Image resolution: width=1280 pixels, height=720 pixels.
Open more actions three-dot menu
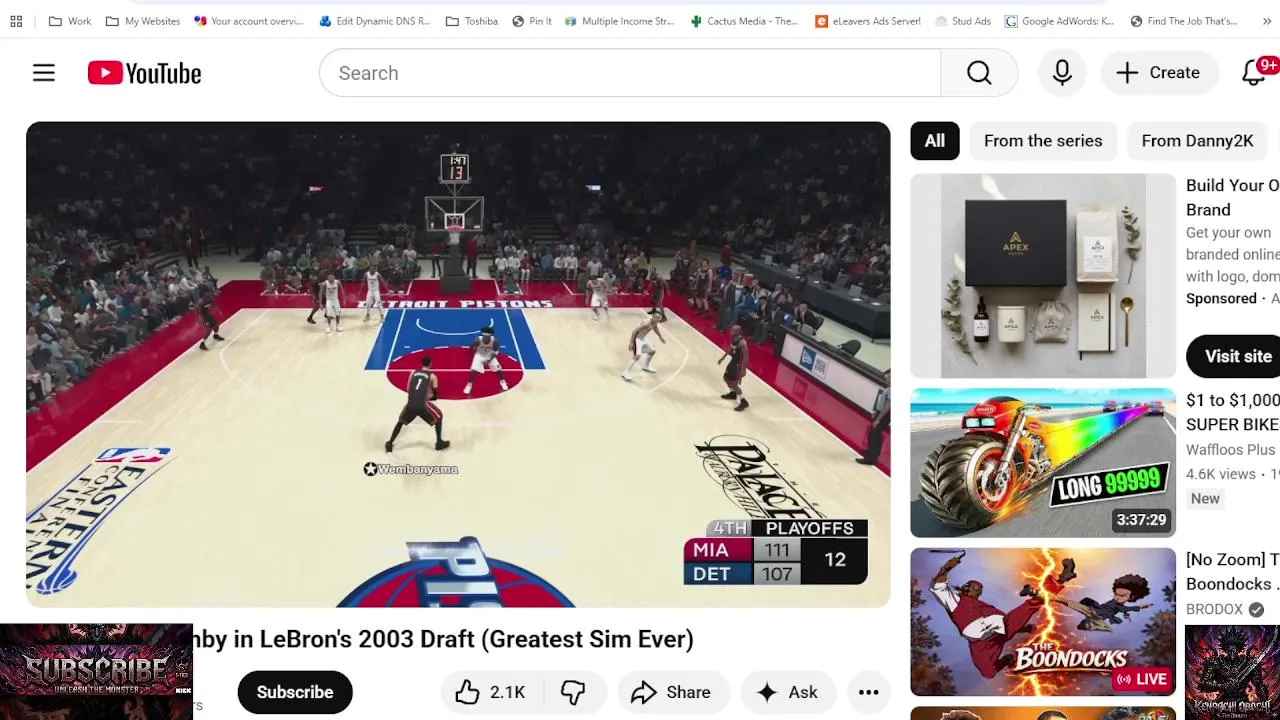(x=869, y=692)
